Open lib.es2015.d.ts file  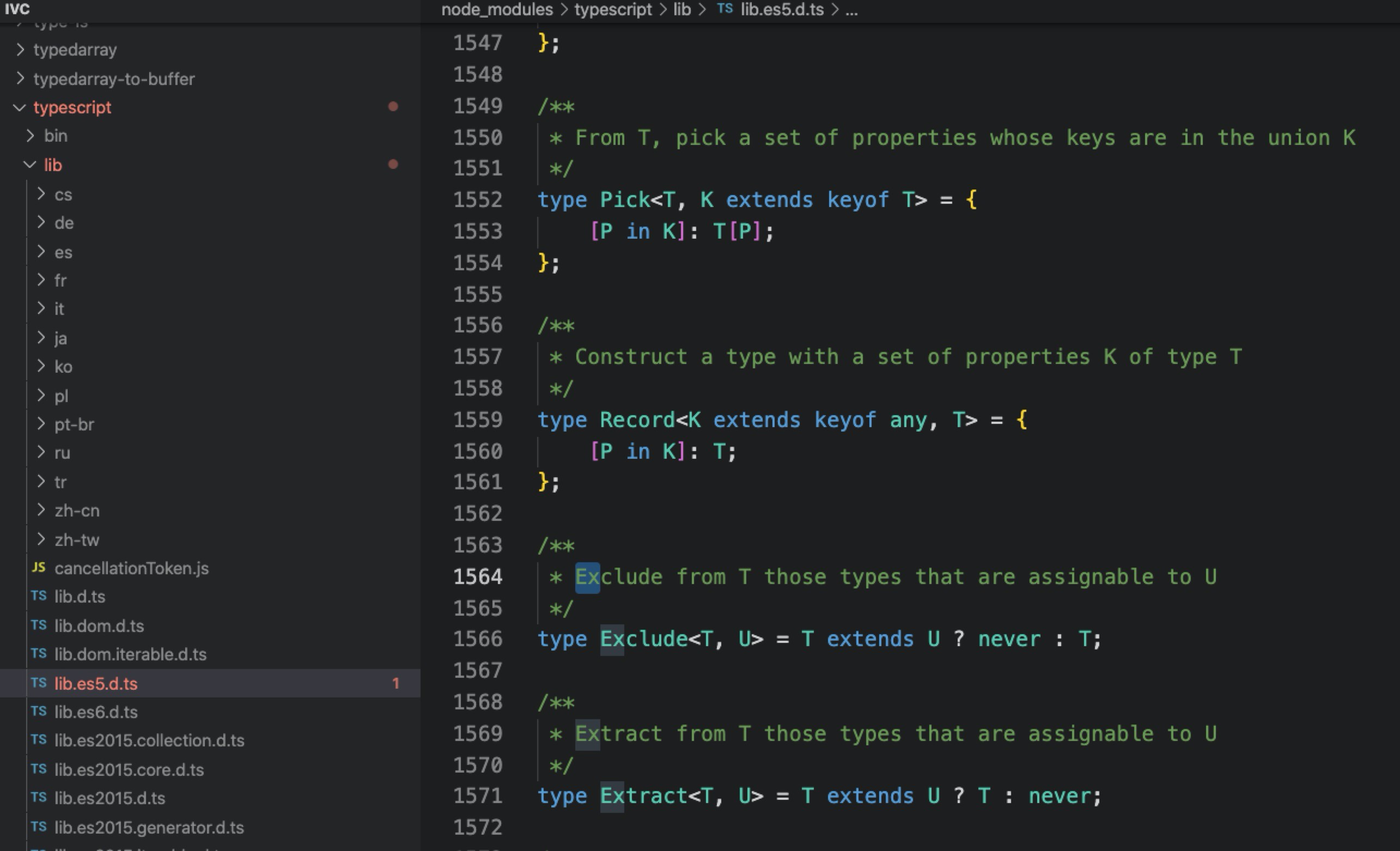click(x=109, y=798)
